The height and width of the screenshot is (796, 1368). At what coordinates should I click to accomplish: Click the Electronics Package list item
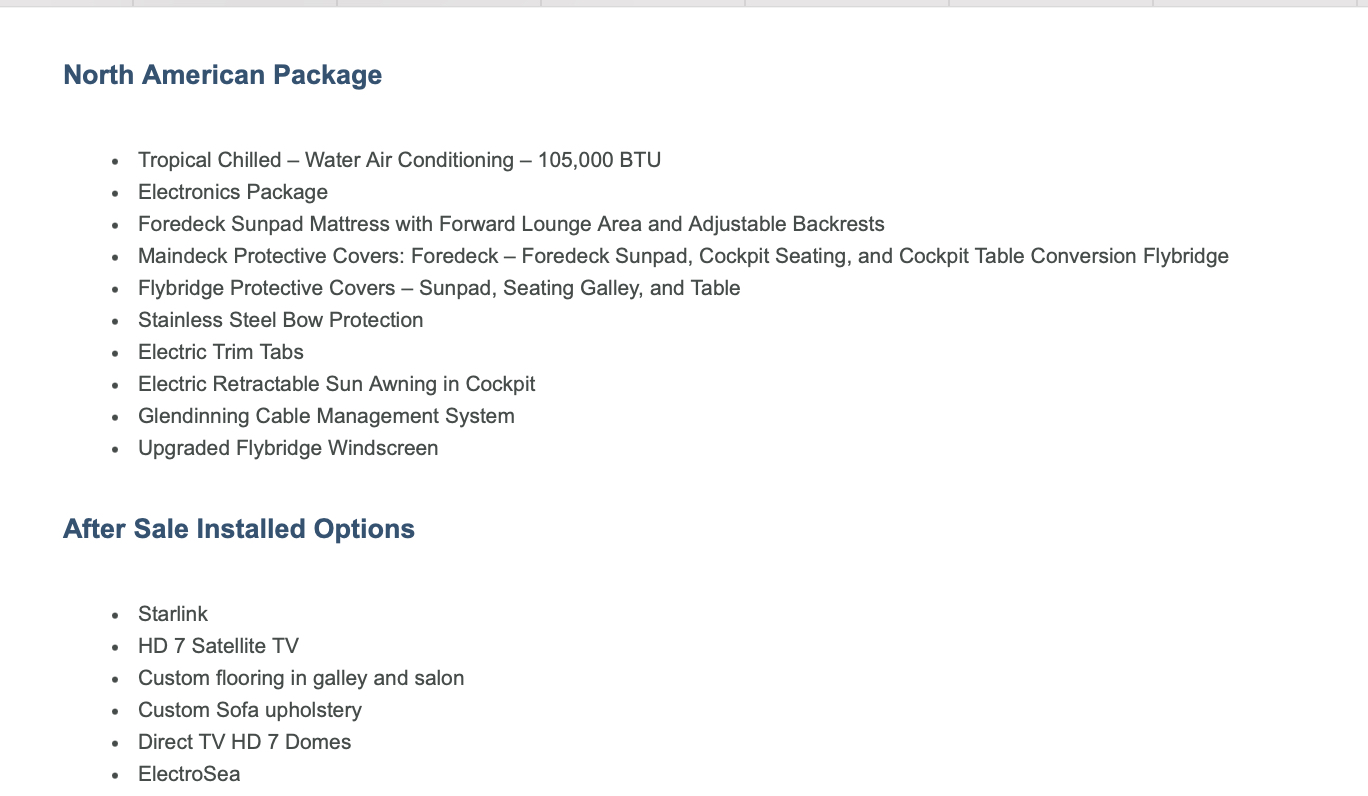233,192
